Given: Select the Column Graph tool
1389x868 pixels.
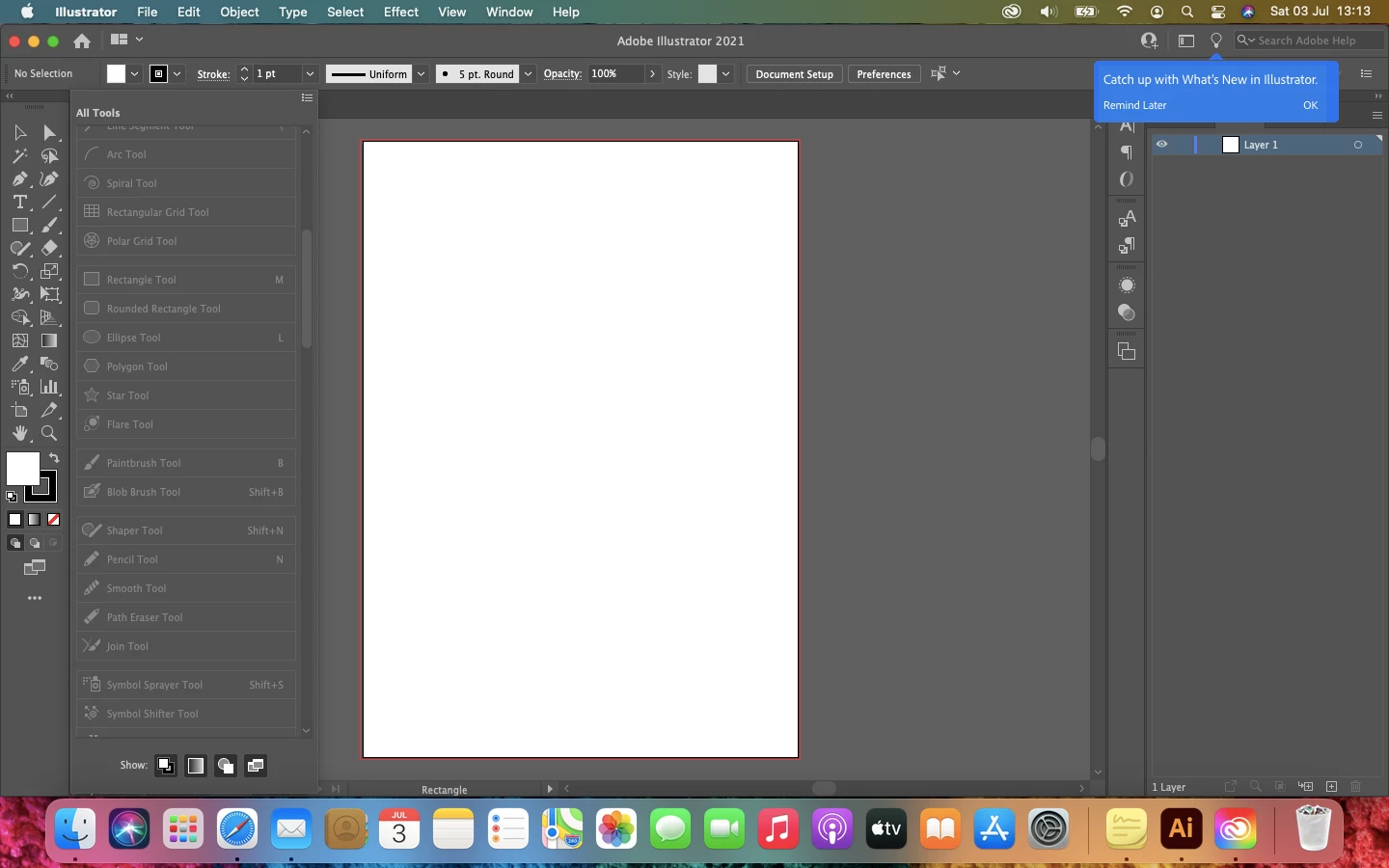Looking at the screenshot, I should point(49,387).
